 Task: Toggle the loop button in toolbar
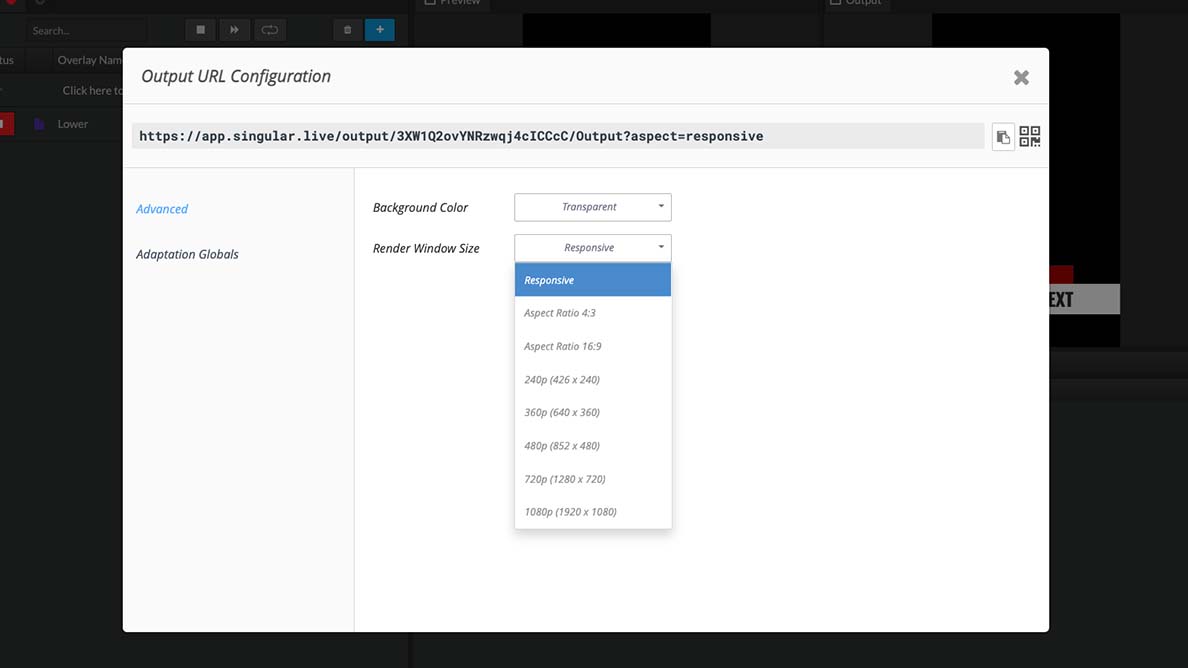(269, 30)
